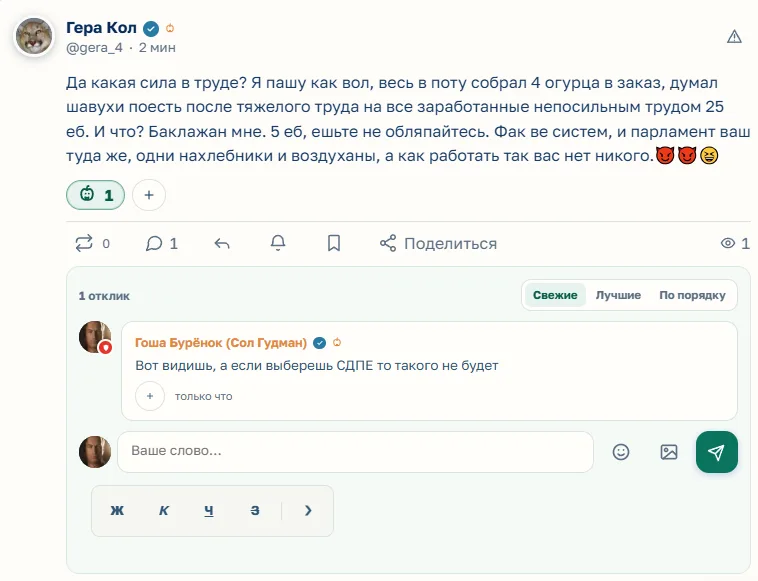The width and height of the screenshot is (758, 581).
Task: Report post via warning triangle icon
Action: (x=734, y=37)
